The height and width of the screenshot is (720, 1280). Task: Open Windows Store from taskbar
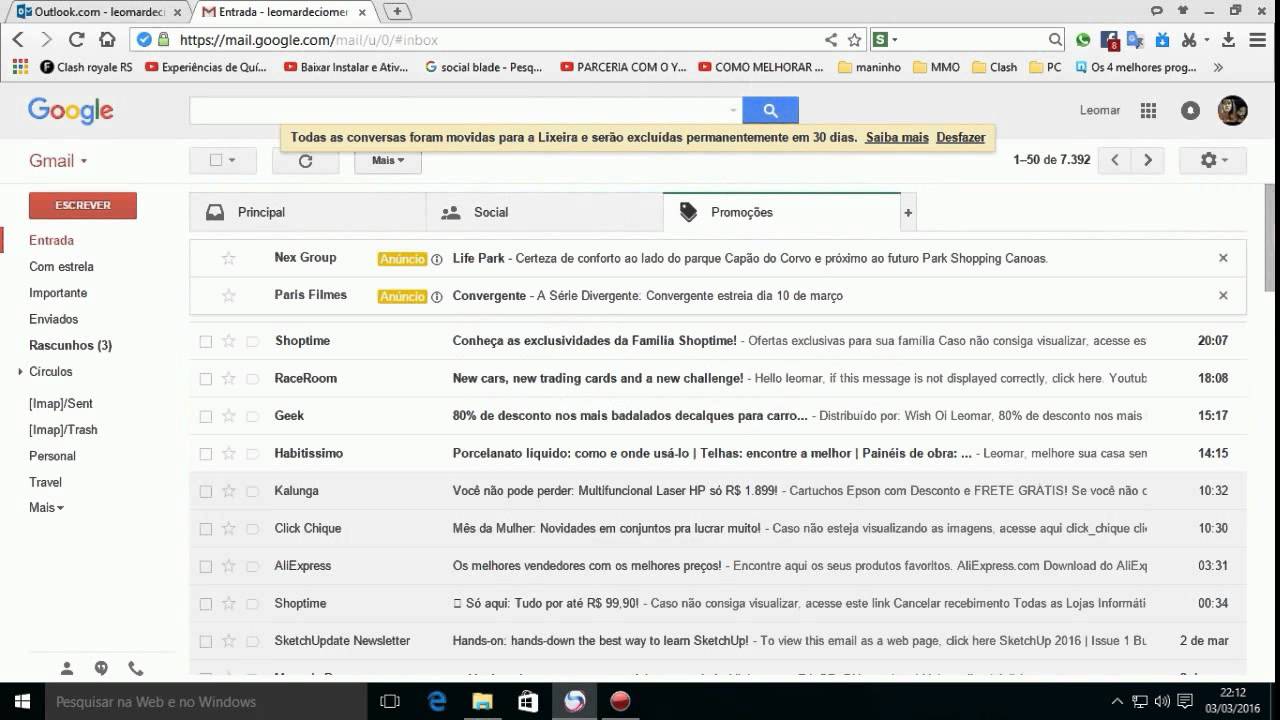click(528, 701)
